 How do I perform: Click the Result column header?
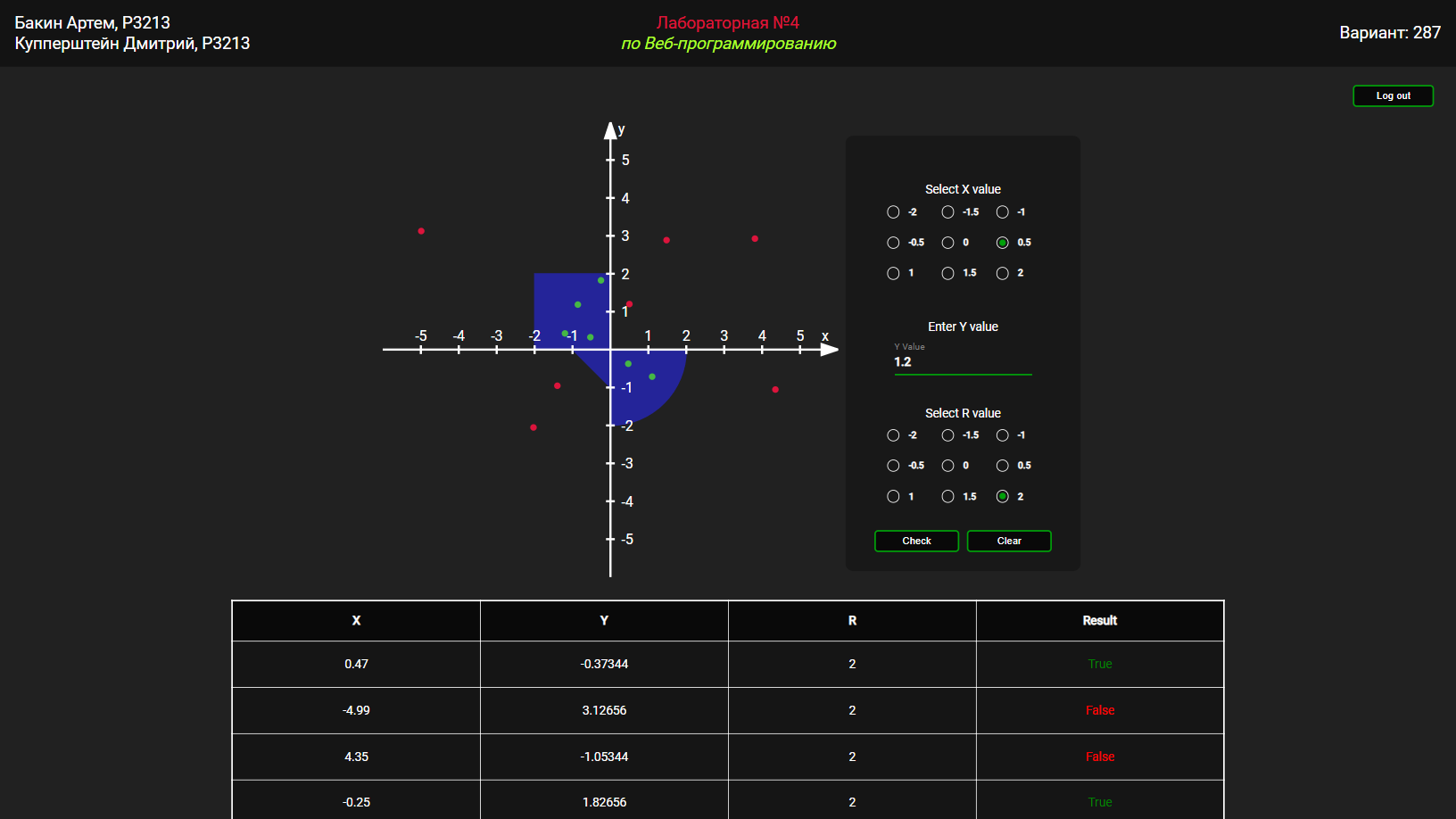[x=1100, y=621]
